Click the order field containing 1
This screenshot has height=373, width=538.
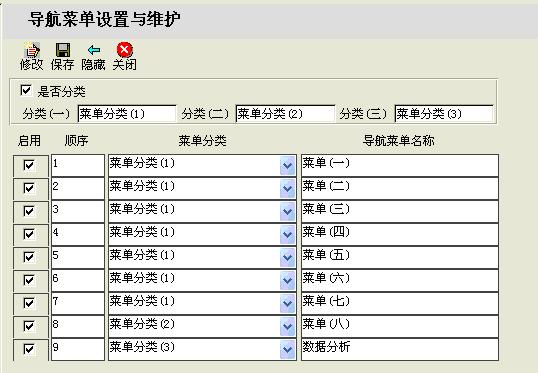pos(78,165)
